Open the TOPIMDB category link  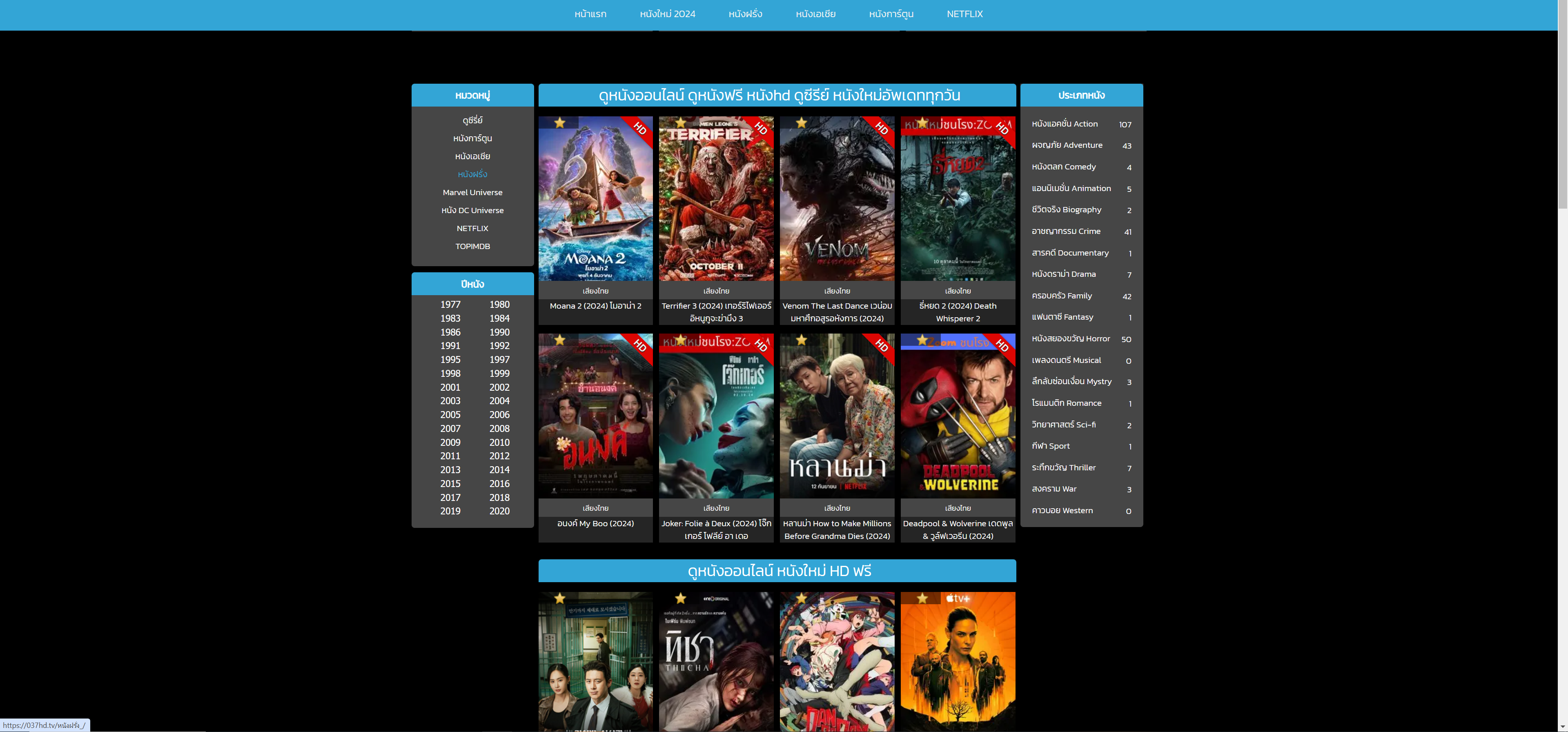472,247
